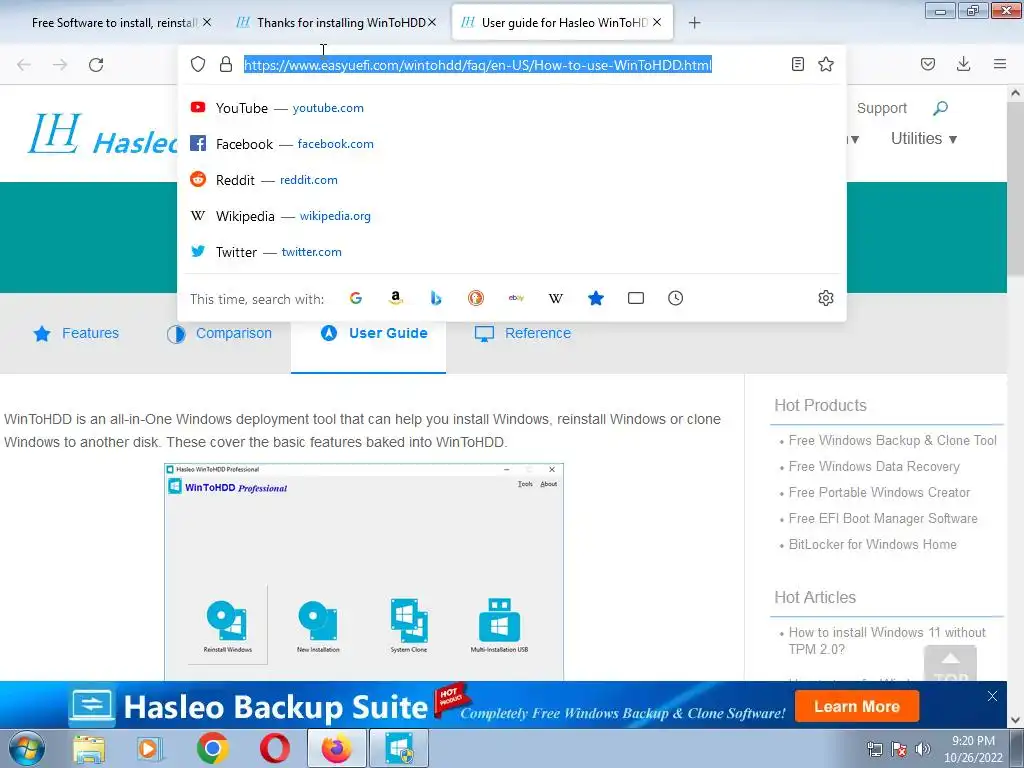The height and width of the screenshot is (768, 1024).
Task: Open How to install Windows 11 article
Action: (x=887, y=641)
